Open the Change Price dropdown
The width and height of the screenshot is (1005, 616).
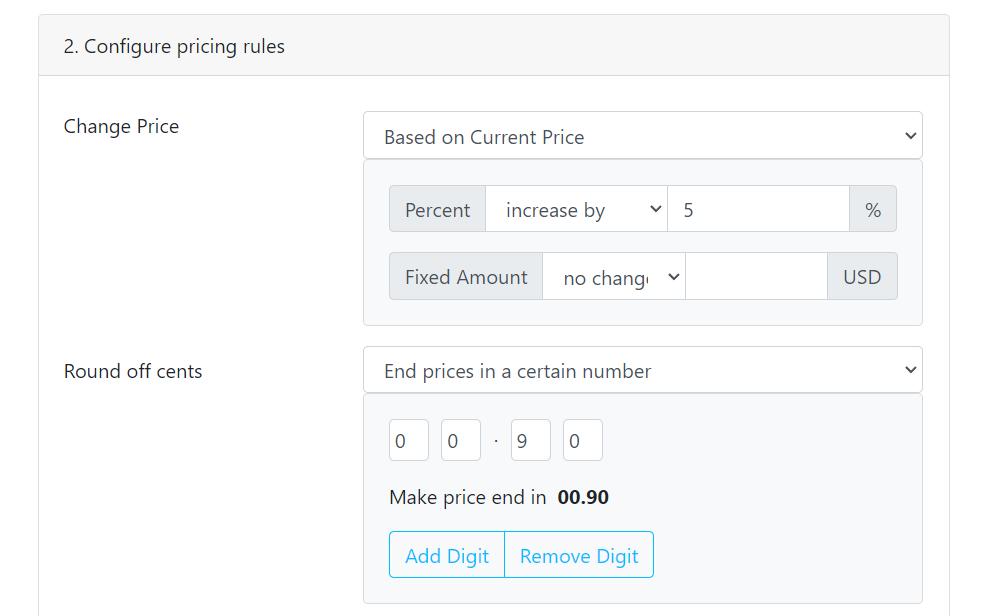642,136
